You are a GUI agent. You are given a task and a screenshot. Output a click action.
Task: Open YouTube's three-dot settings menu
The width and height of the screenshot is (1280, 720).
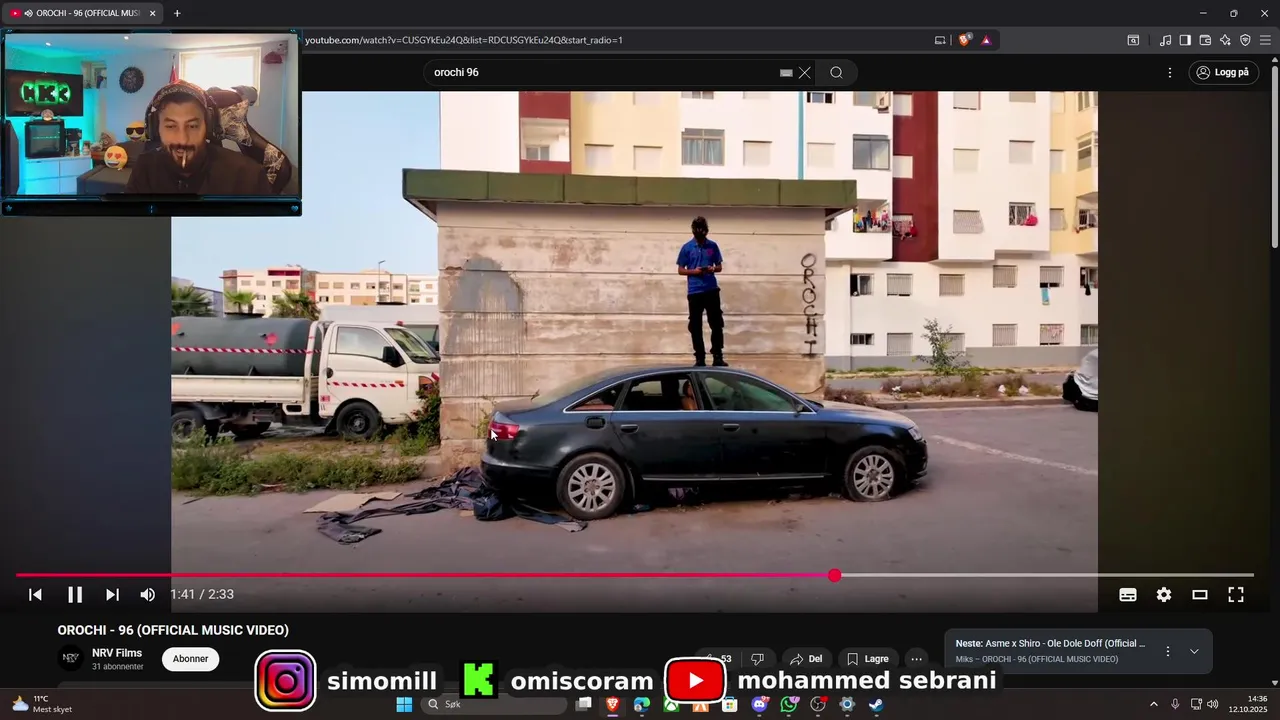pyautogui.click(x=1170, y=72)
